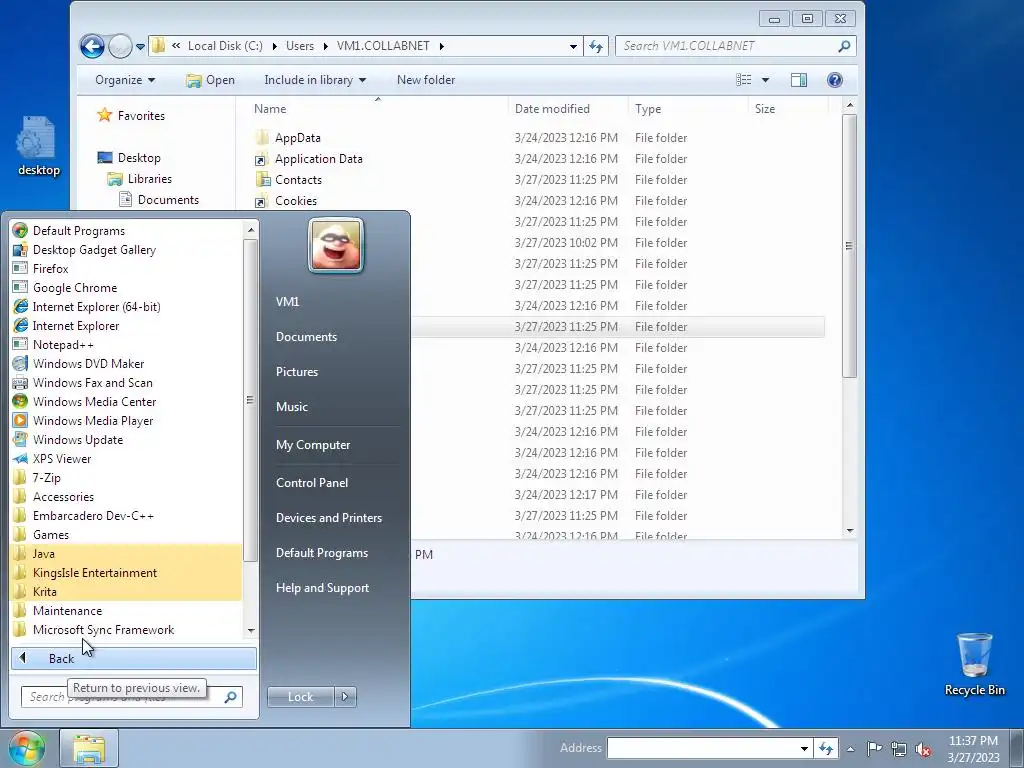Select the AppData folder
1024x768 pixels.
click(297, 138)
